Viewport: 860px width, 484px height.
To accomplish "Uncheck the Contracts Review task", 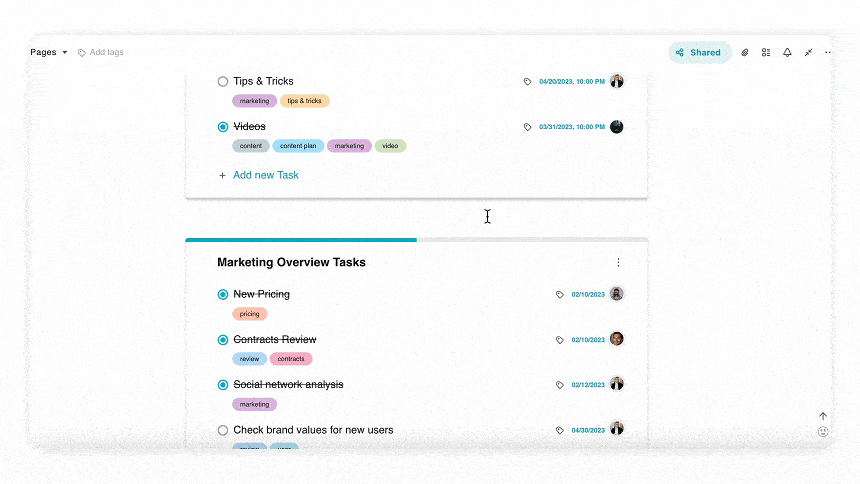I will click(223, 340).
